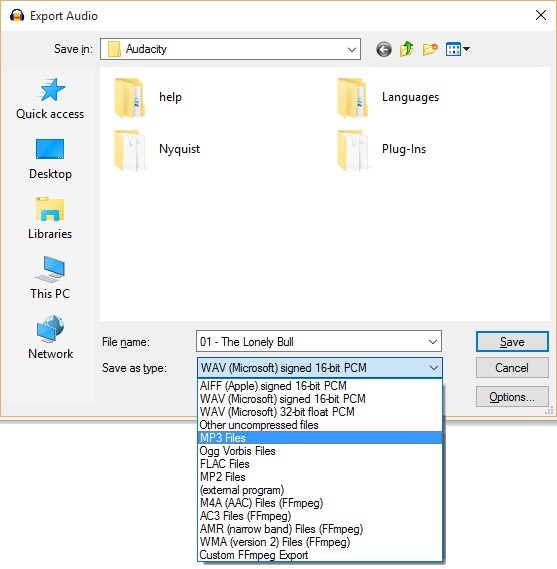The height and width of the screenshot is (569, 557).
Task: Create a new folder icon
Action: 430,49
